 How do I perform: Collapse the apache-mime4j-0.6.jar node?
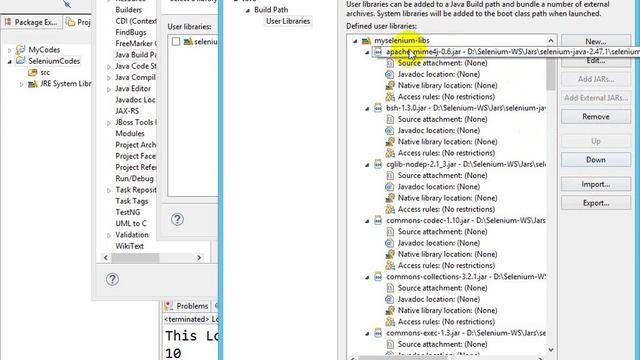point(367,52)
